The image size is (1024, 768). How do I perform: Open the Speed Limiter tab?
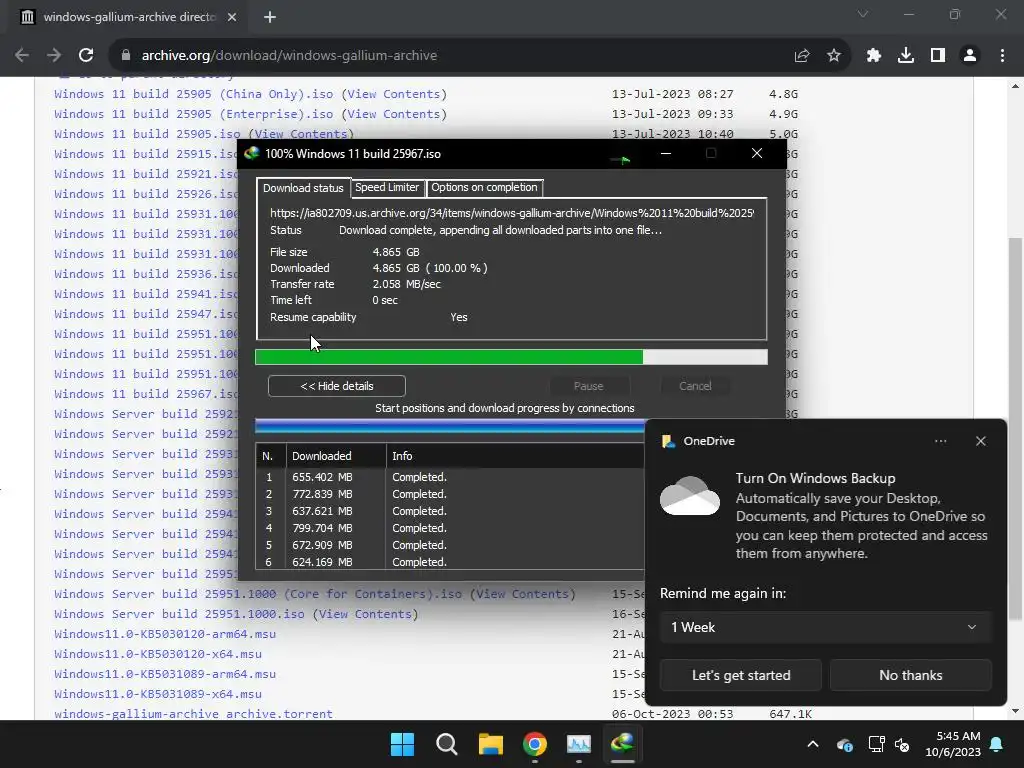tap(387, 187)
